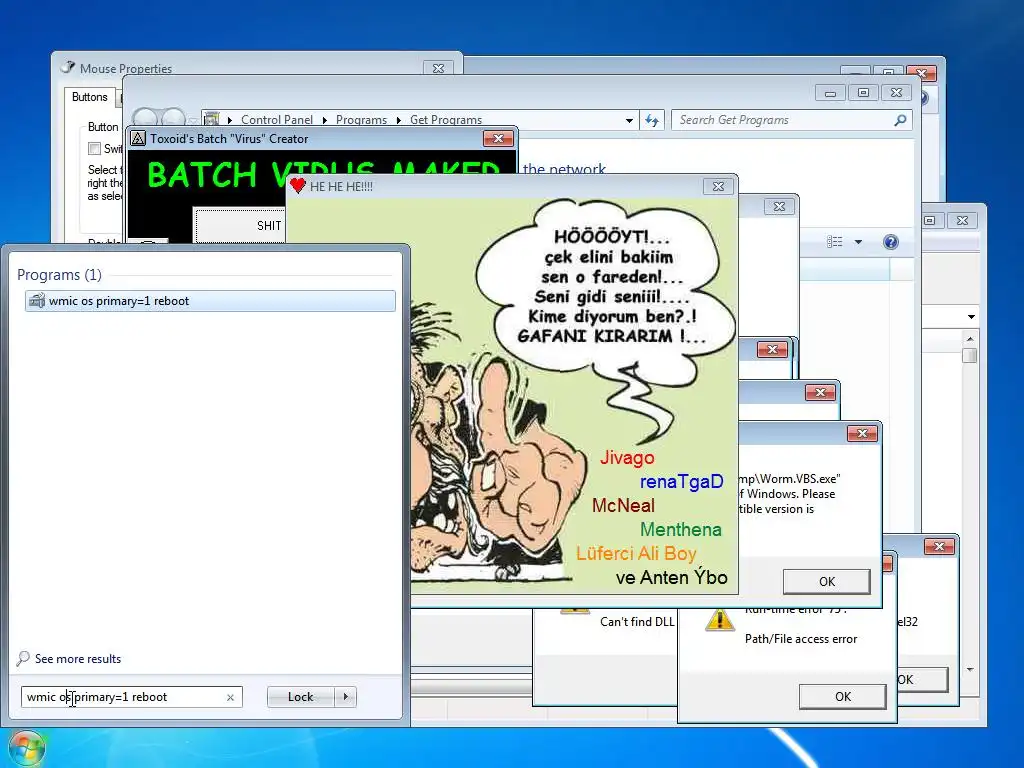Open the address bar history dropdown

[629, 120]
